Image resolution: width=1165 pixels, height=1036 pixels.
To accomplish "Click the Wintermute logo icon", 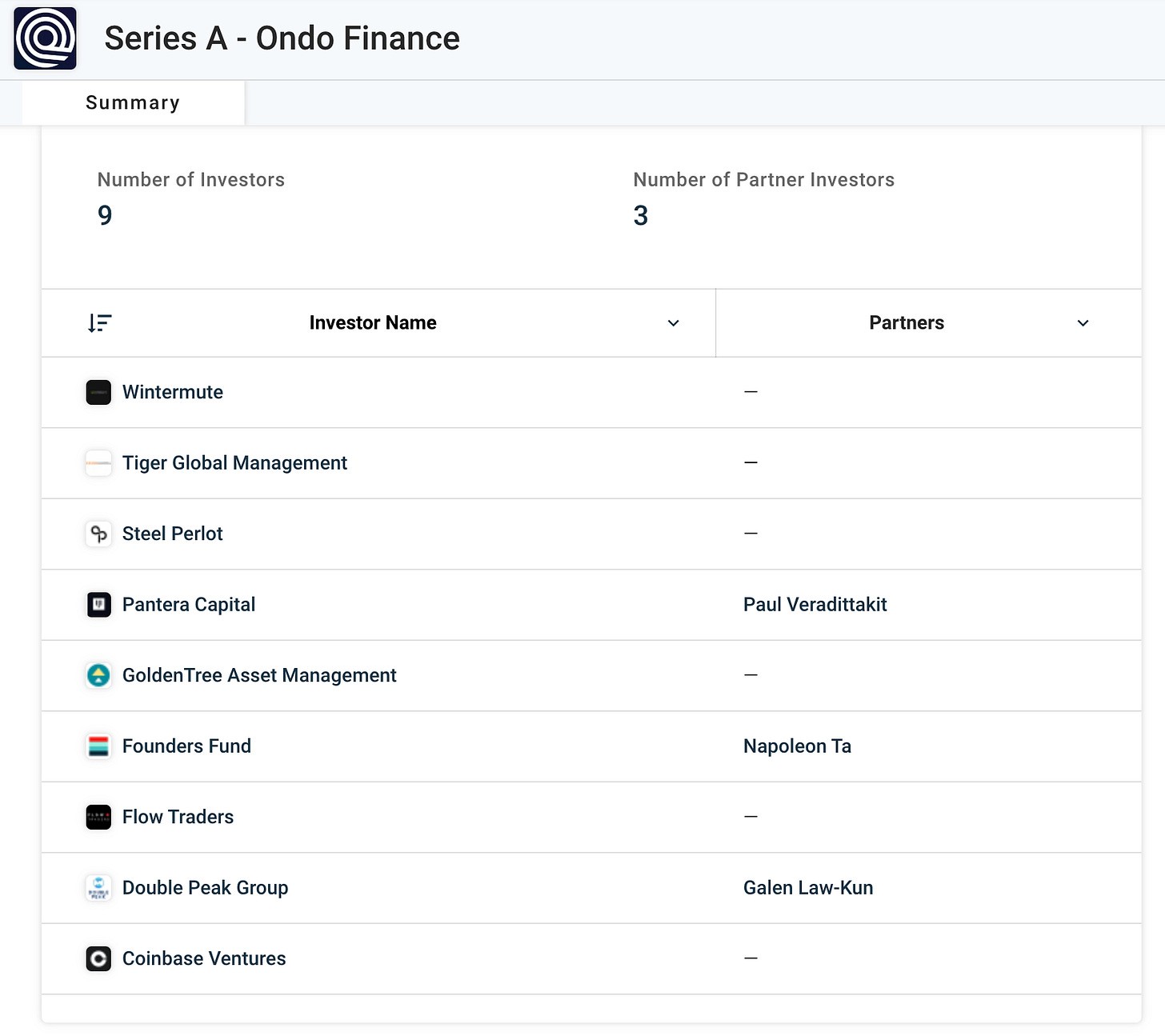I will click(98, 393).
